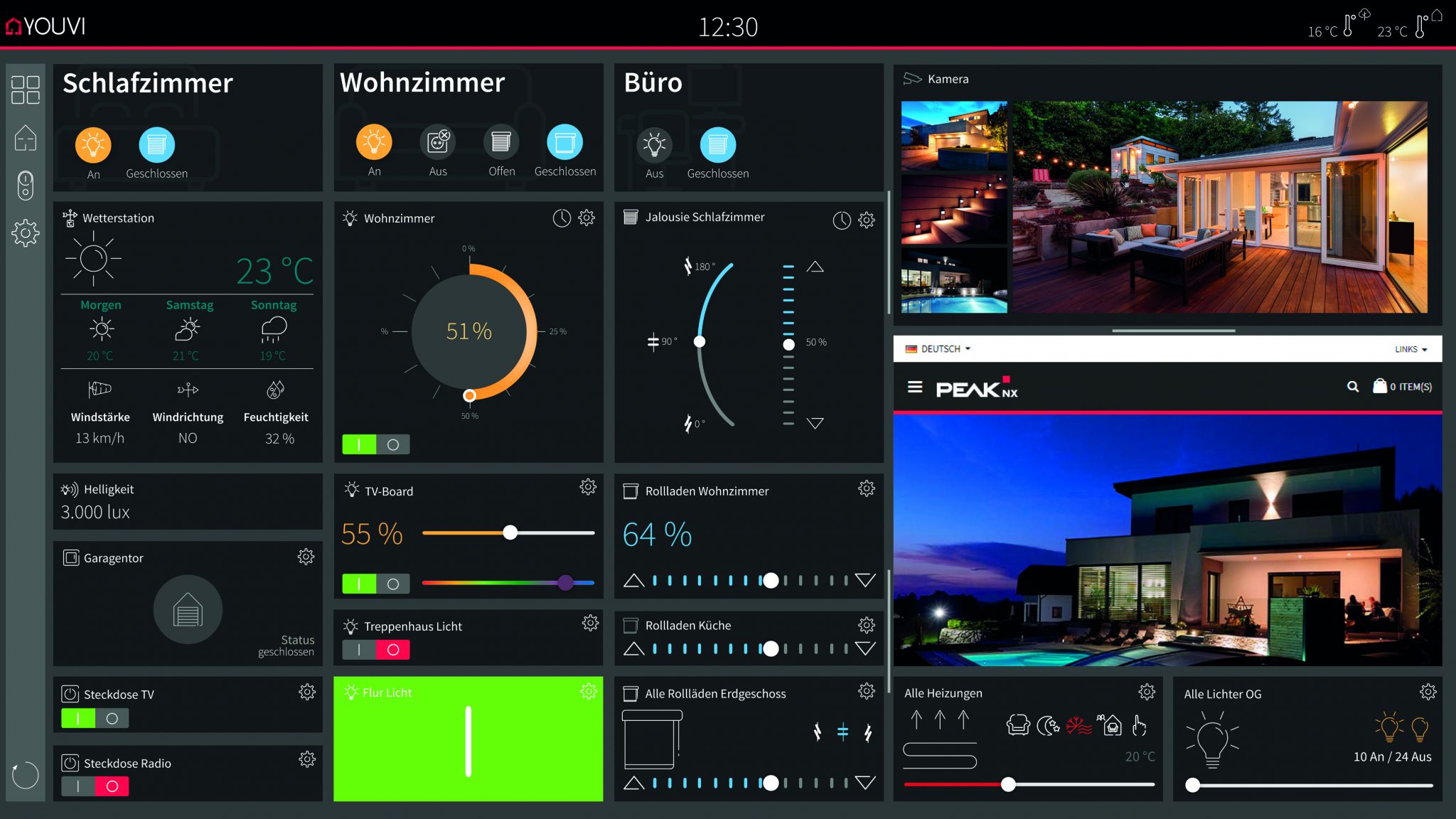The image size is (1456, 819).
Task: Select the staircase camera thumbnail
Action: tap(954, 210)
